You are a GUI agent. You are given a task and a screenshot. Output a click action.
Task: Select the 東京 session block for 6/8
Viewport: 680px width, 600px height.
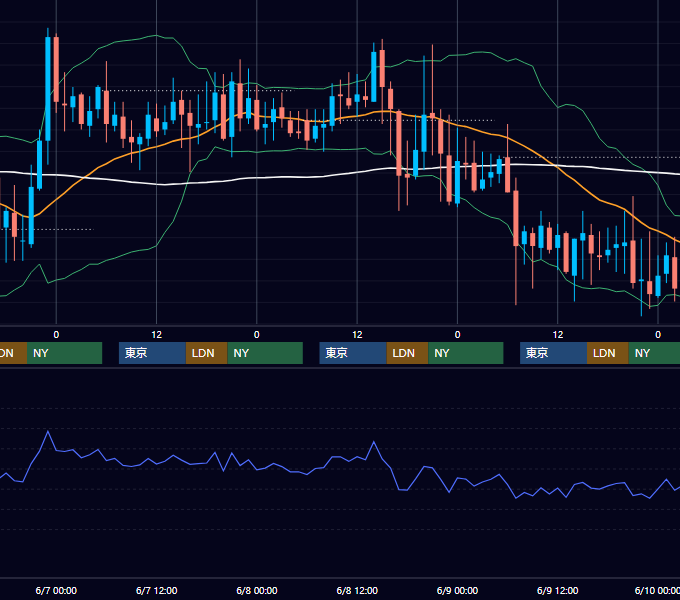(353, 353)
